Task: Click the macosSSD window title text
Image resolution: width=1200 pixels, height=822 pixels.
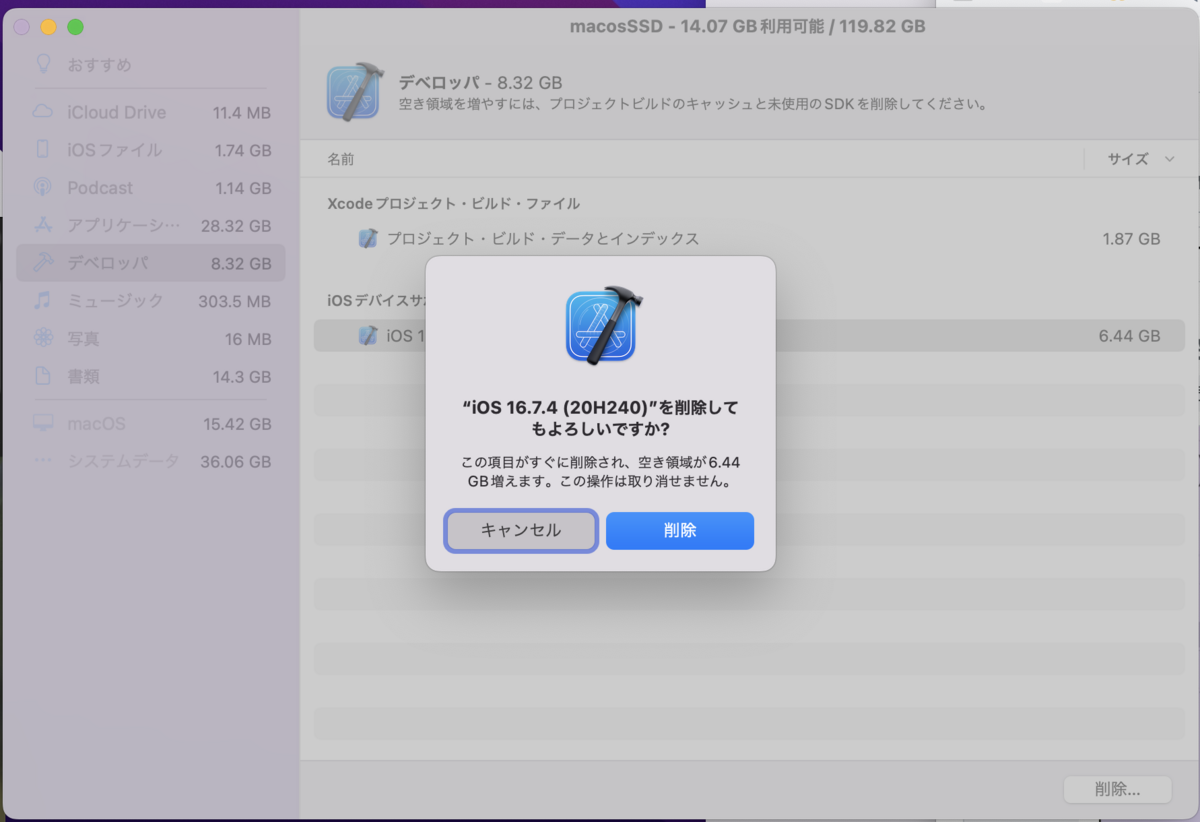Action: [x=748, y=27]
